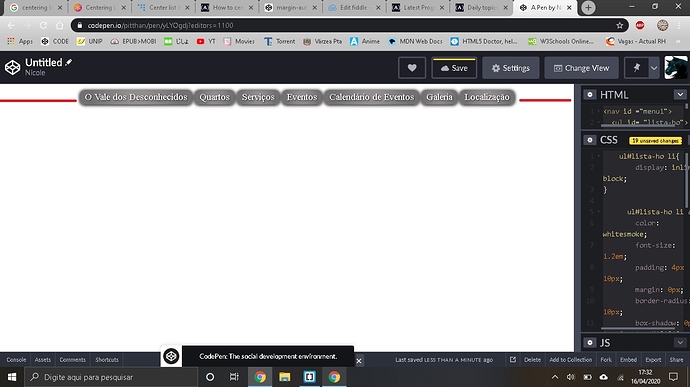
Task: Open the JS editor settings gear
Action: 590,343
